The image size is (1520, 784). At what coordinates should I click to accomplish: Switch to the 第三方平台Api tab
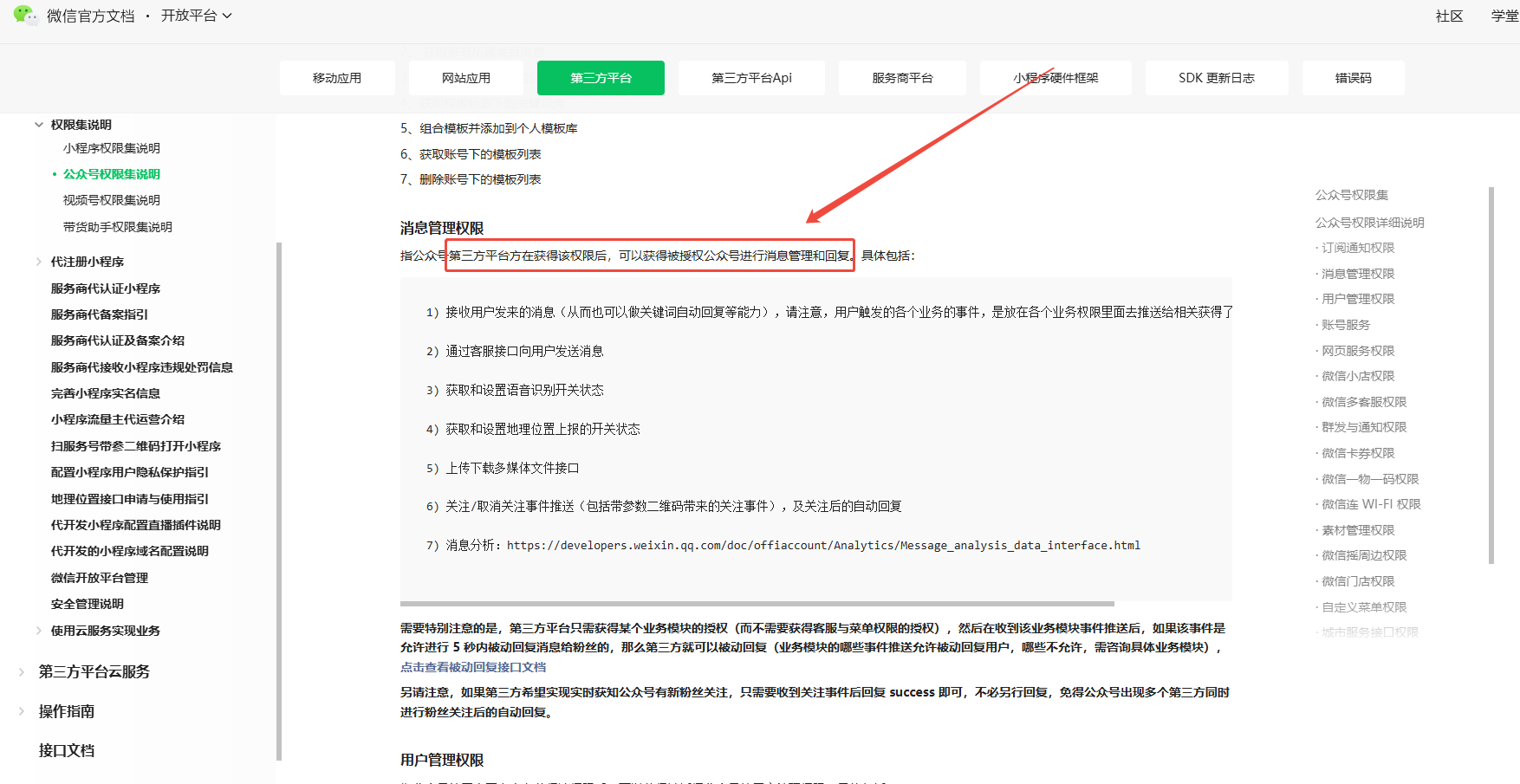(x=751, y=78)
